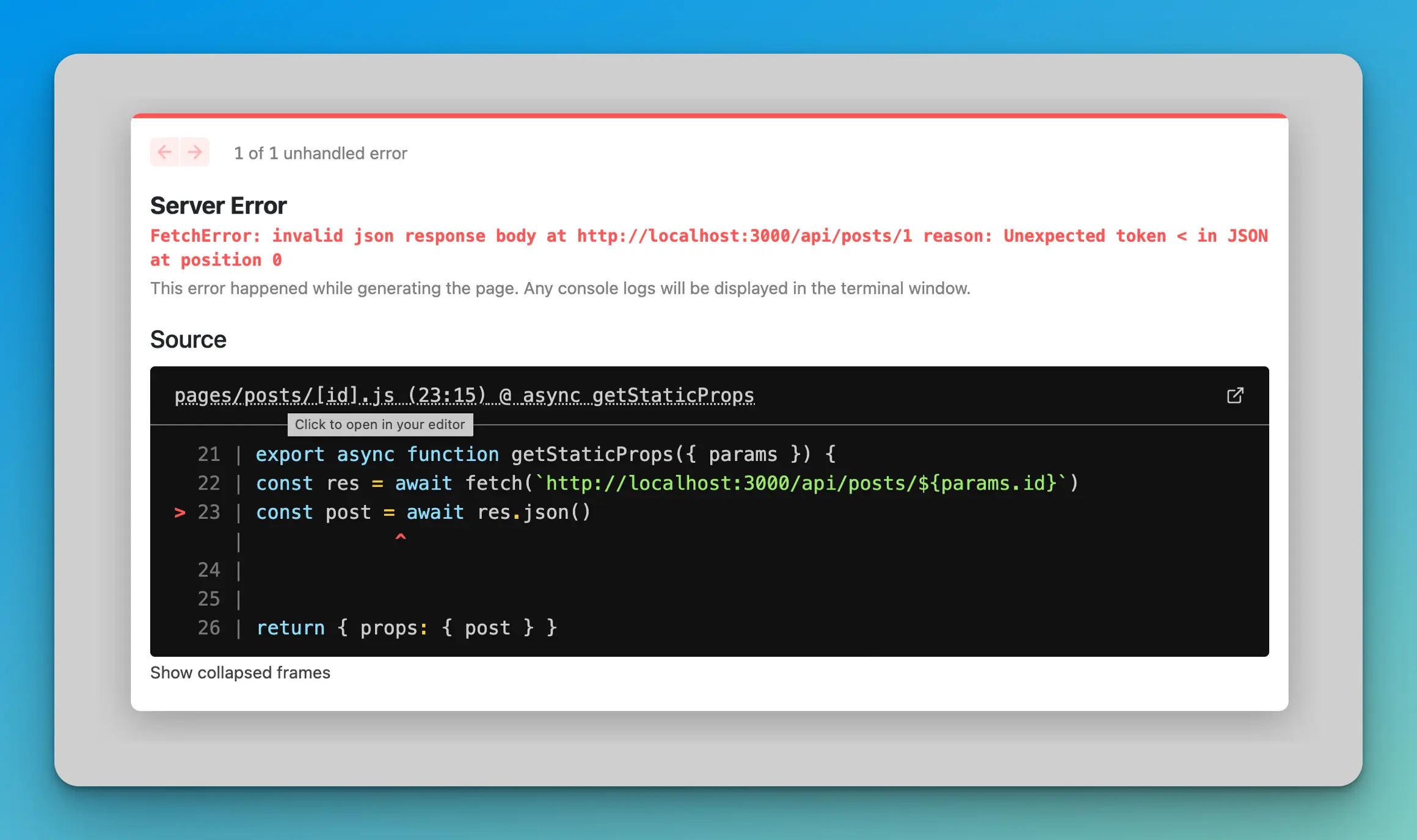Select the red highlighted error text
This screenshot has height=840, width=1417.
tap(708, 248)
